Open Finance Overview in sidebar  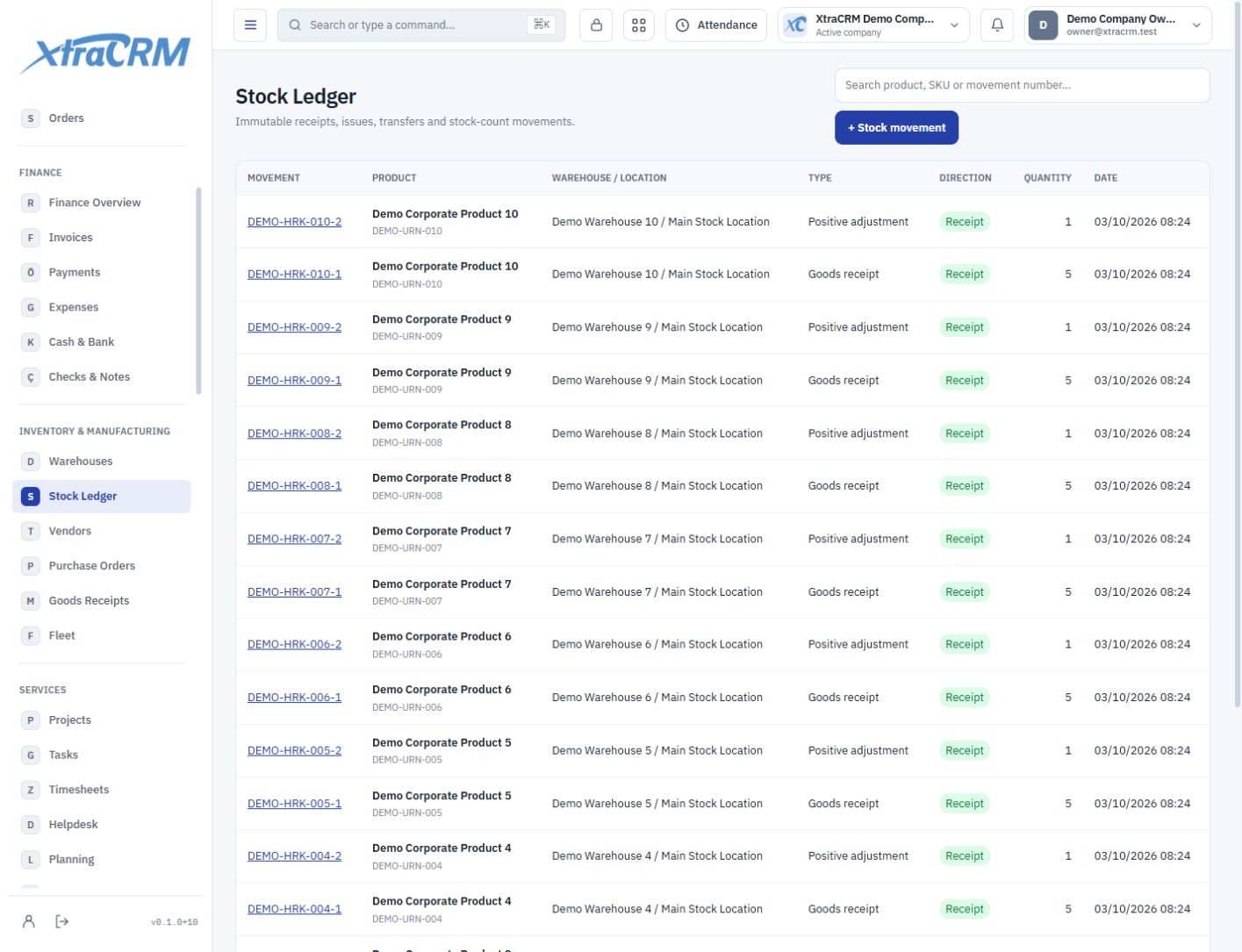102,203
